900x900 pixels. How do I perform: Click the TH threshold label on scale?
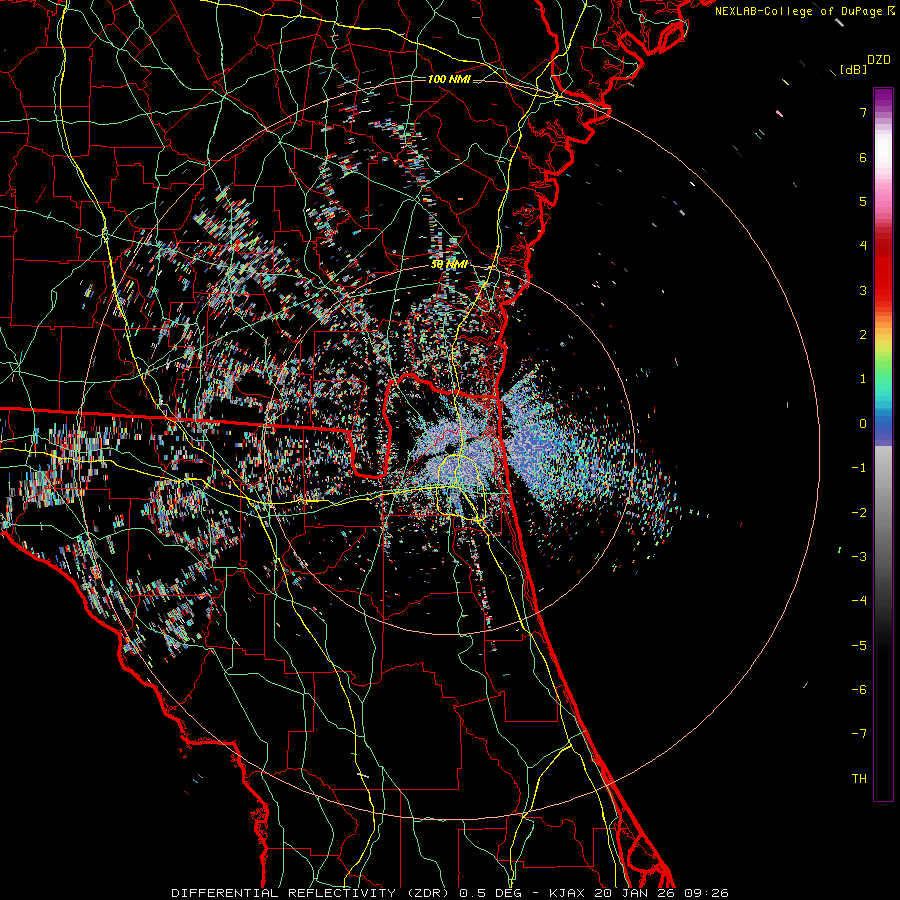859,778
